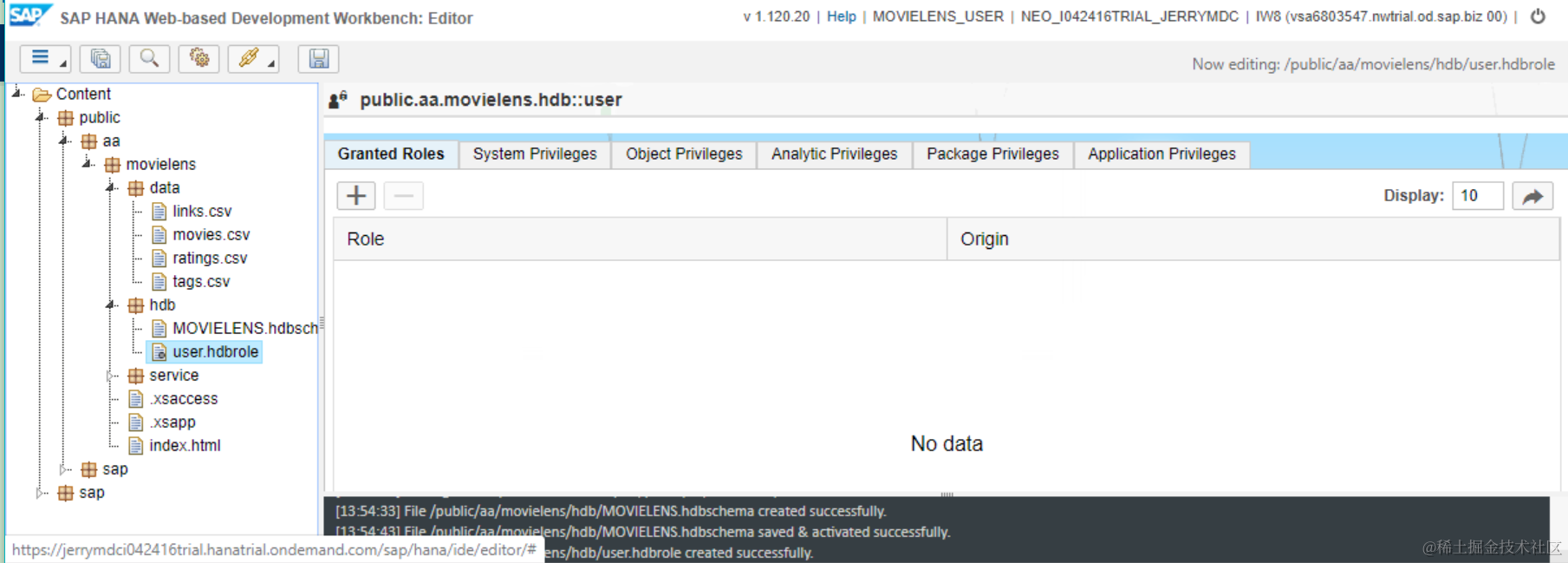Screen dimensions: 1568x563
Task: Expand the nested sap package under public
Action: (x=63, y=469)
